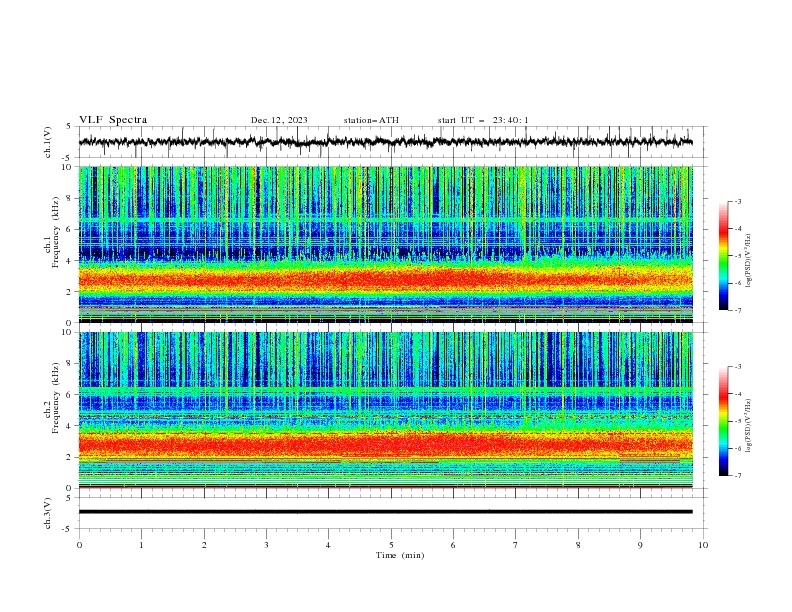Click the "2" kHz tick on ch.2 axis
This screenshot has width=792, height=612.
click(x=69, y=457)
